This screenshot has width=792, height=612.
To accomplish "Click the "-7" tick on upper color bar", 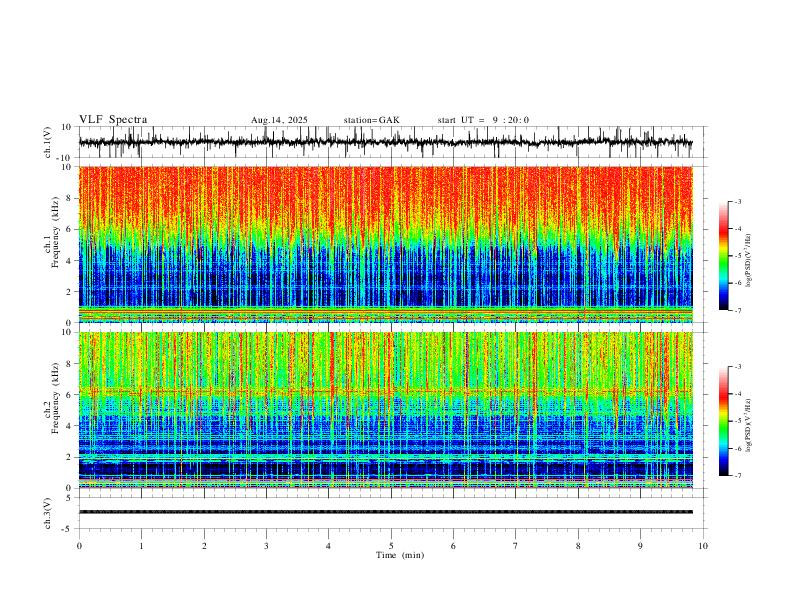I will pyautogui.click(x=738, y=310).
